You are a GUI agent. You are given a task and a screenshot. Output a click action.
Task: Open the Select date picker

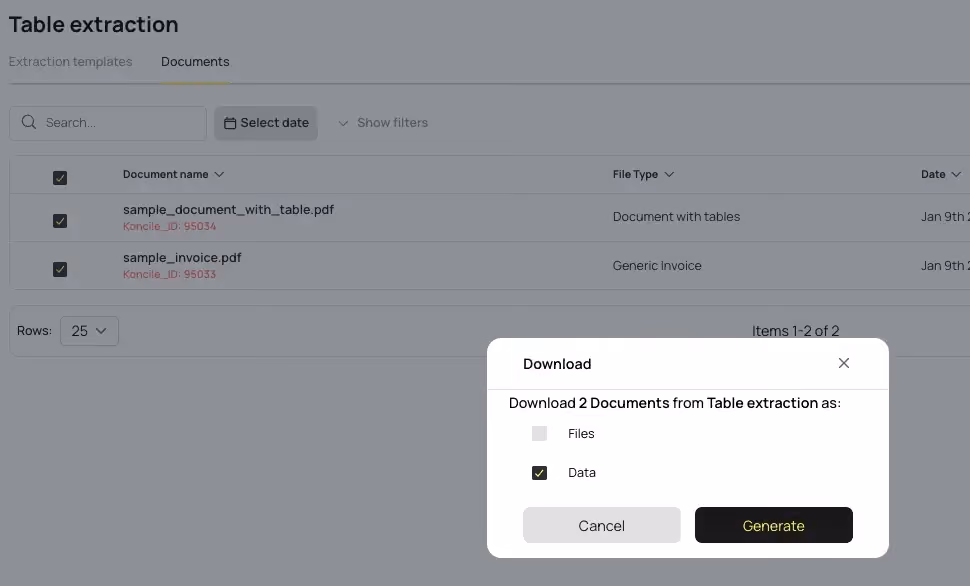coord(266,123)
